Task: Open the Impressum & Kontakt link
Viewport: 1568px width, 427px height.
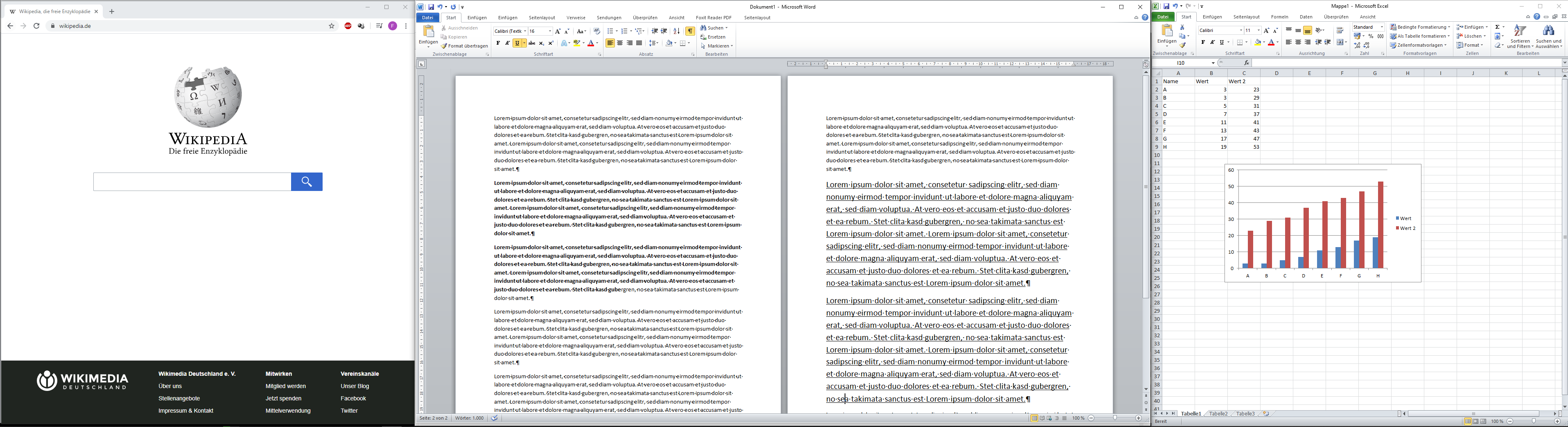Action: point(185,411)
